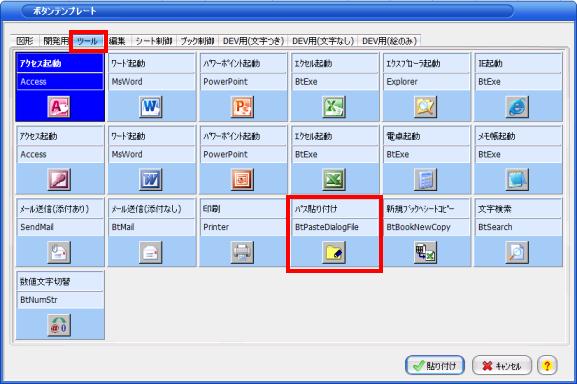
Task: Open the 図形 tab
Action: coord(25,41)
